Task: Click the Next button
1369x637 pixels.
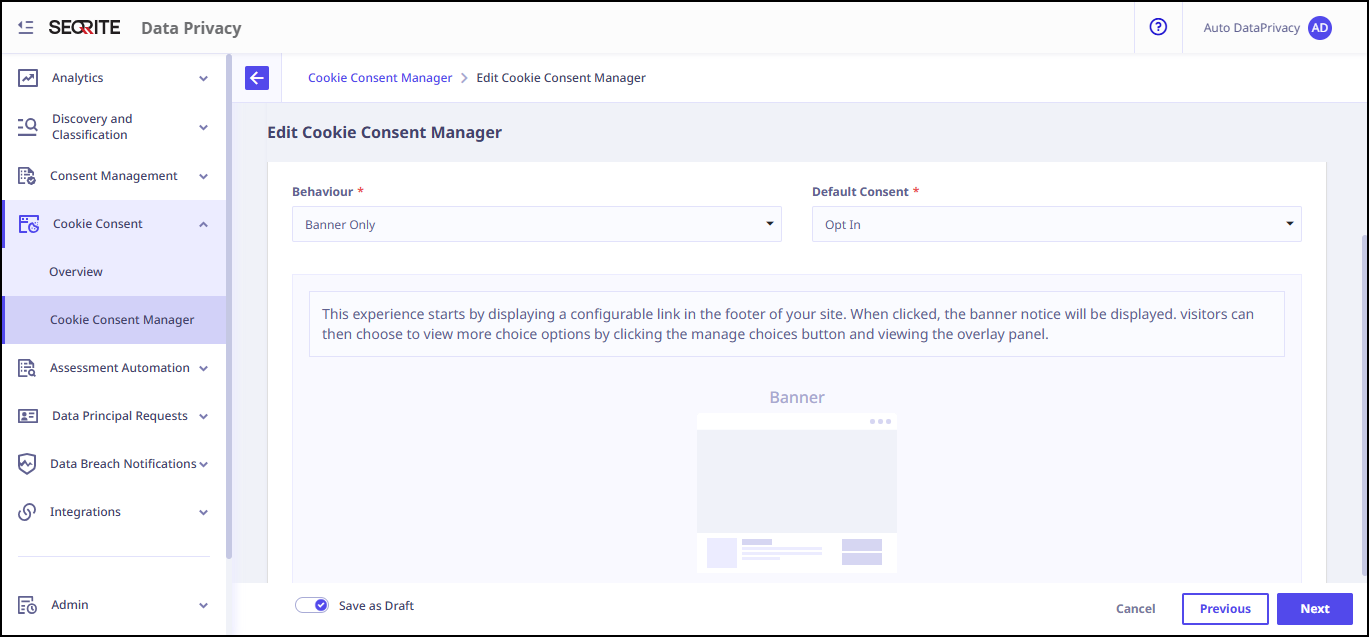Action: [x=1314, y=609]
